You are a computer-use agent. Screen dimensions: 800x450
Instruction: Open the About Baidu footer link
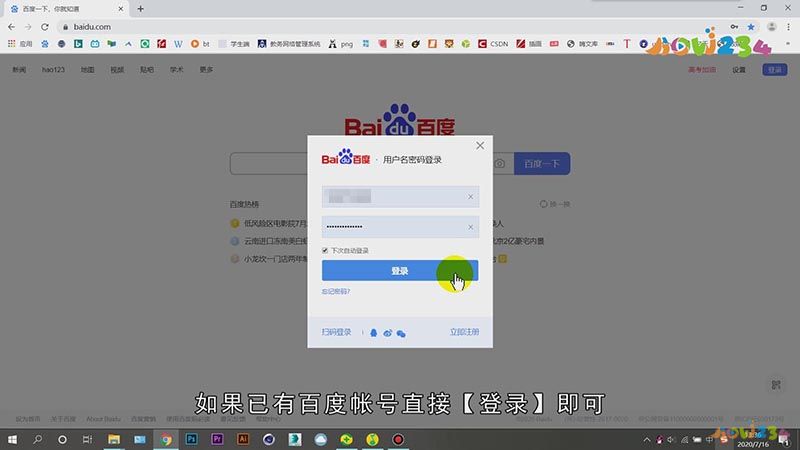coord(103,419)
